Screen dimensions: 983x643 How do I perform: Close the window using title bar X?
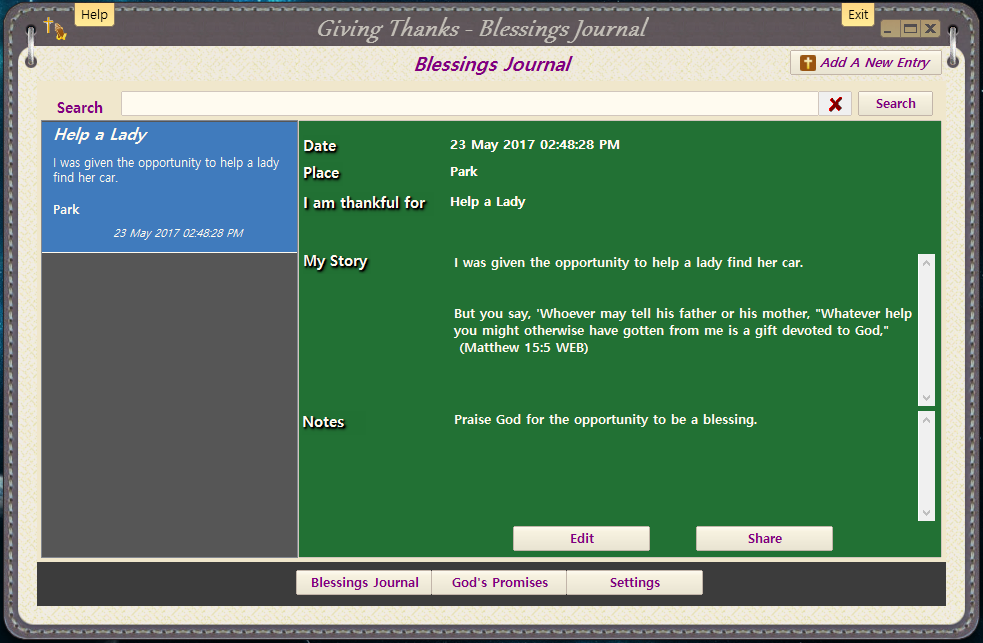pos(930,29)
